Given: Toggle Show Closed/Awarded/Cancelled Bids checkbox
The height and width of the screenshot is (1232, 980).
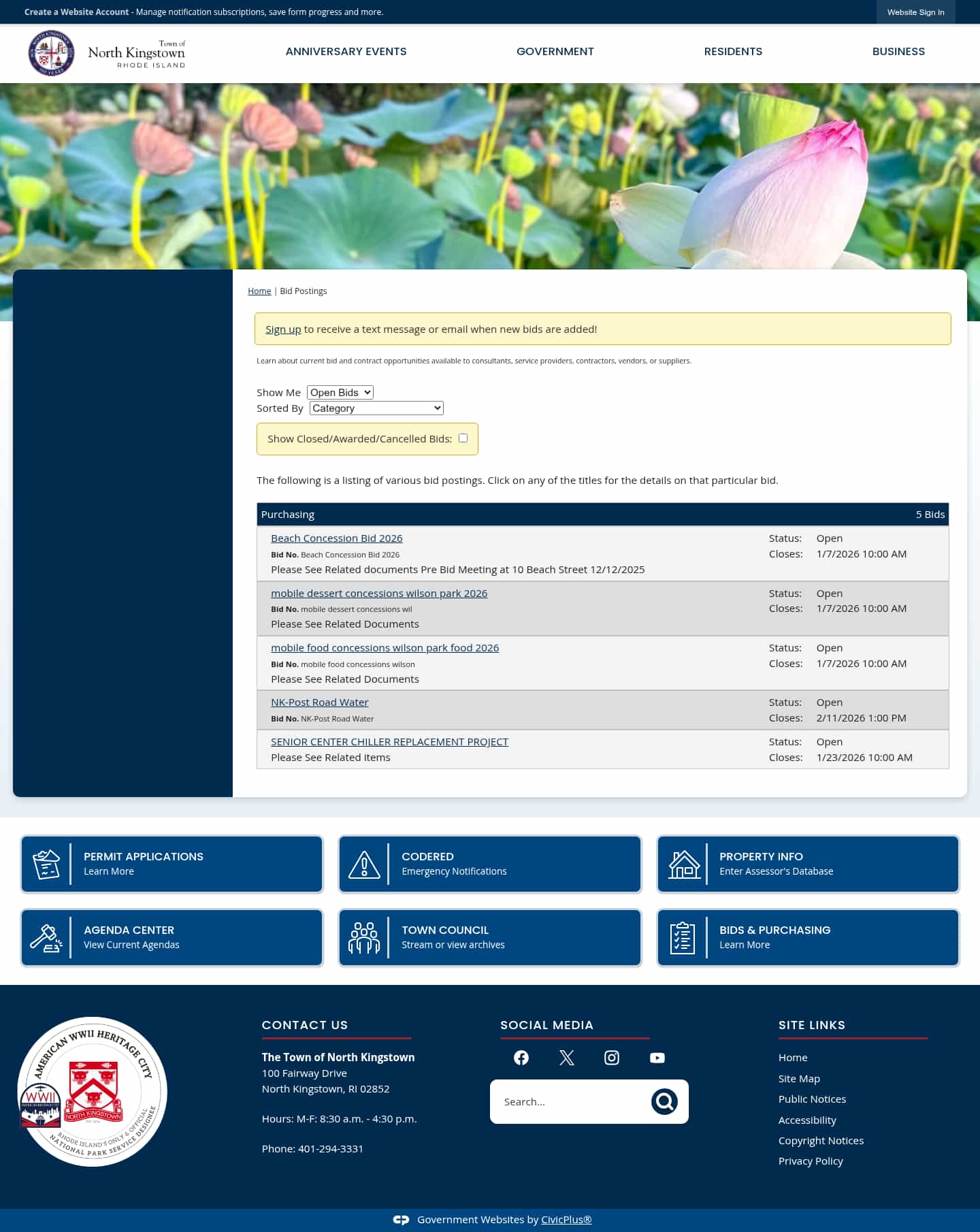Looking at the screenshot, I should [463, 438].
